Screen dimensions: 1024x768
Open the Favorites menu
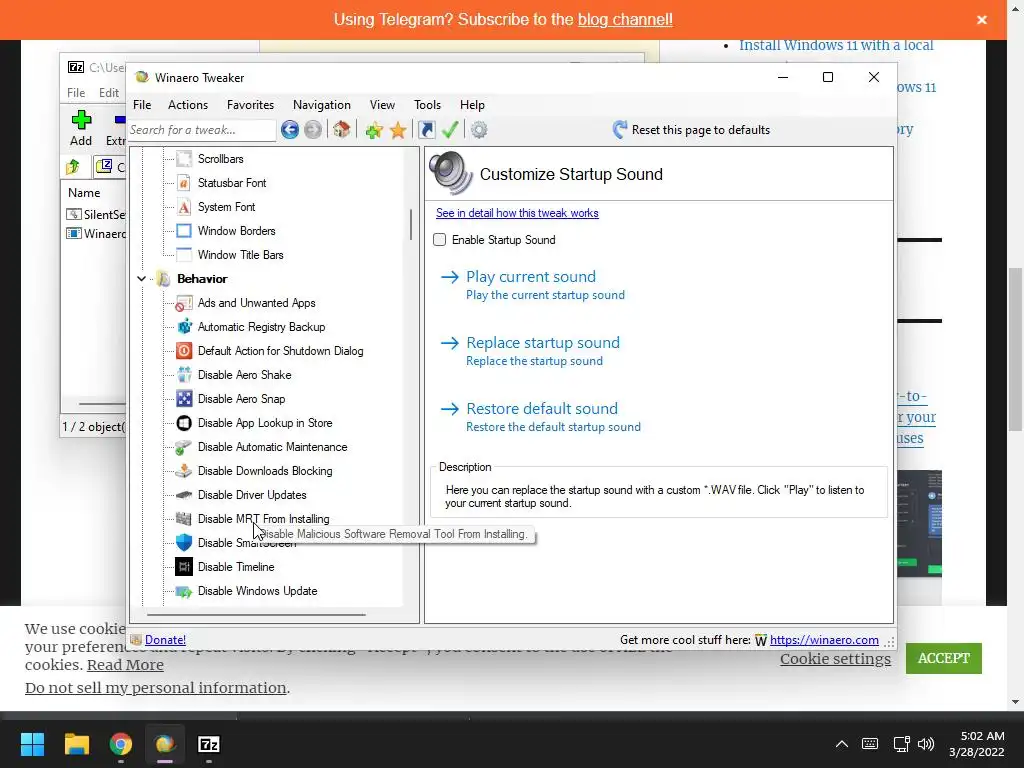[250, 104]
